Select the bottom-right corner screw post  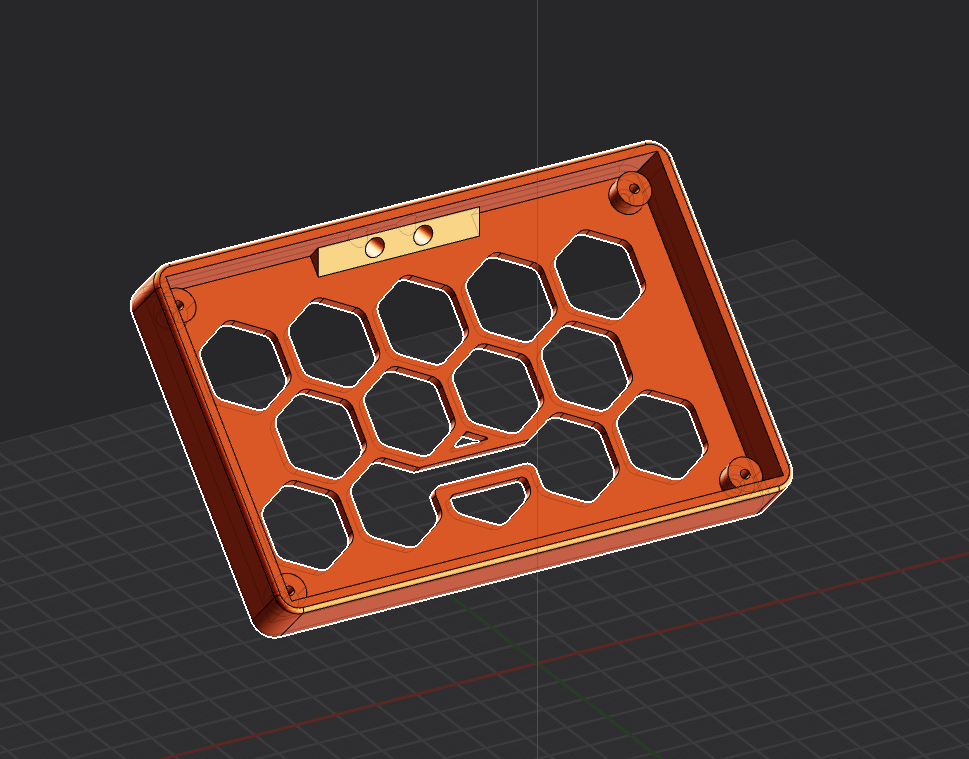740,477
